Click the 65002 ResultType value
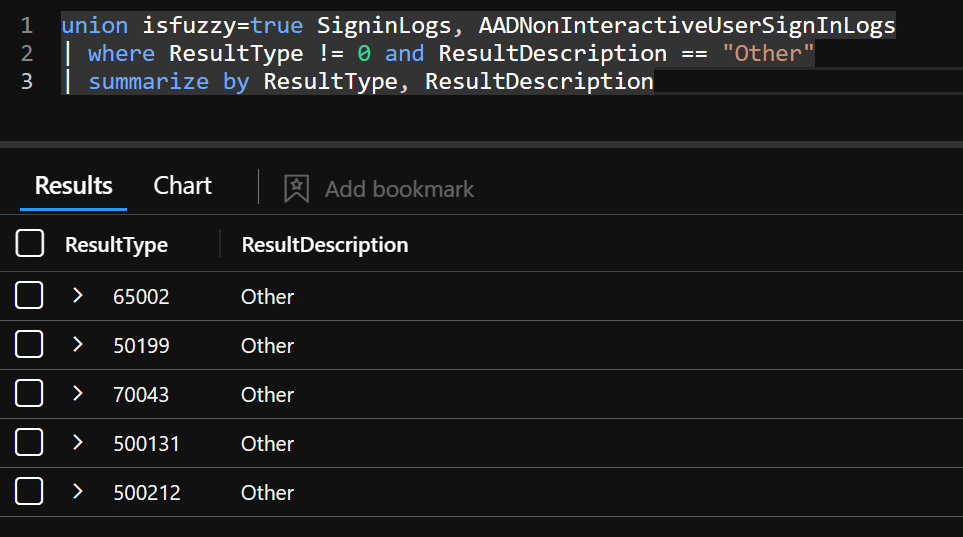963x537 pixels. pos(141,297)
